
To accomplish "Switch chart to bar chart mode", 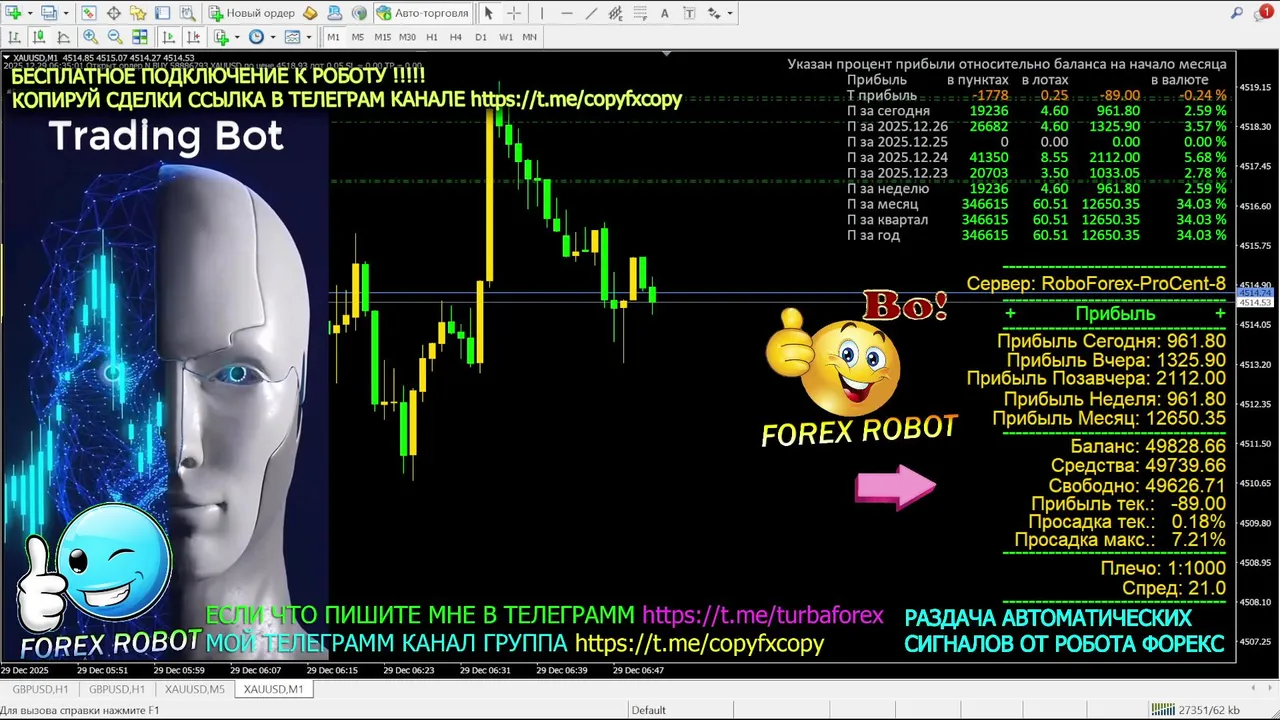I will (14, 37).
